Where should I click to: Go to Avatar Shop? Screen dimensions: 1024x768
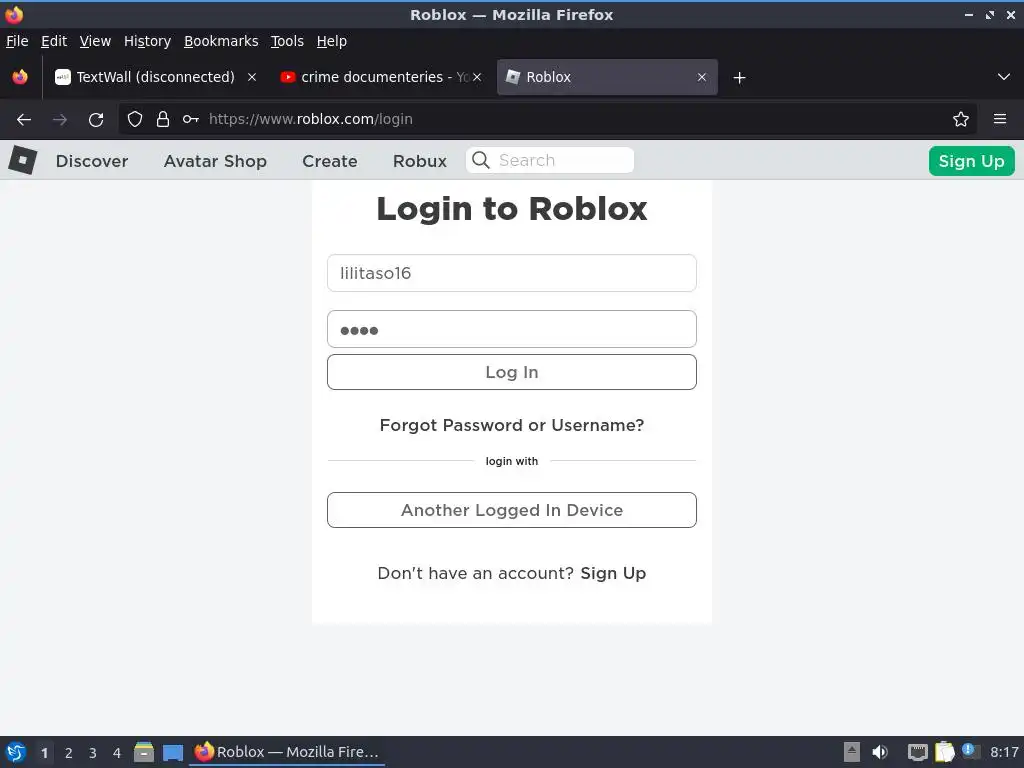coord(215,161)
